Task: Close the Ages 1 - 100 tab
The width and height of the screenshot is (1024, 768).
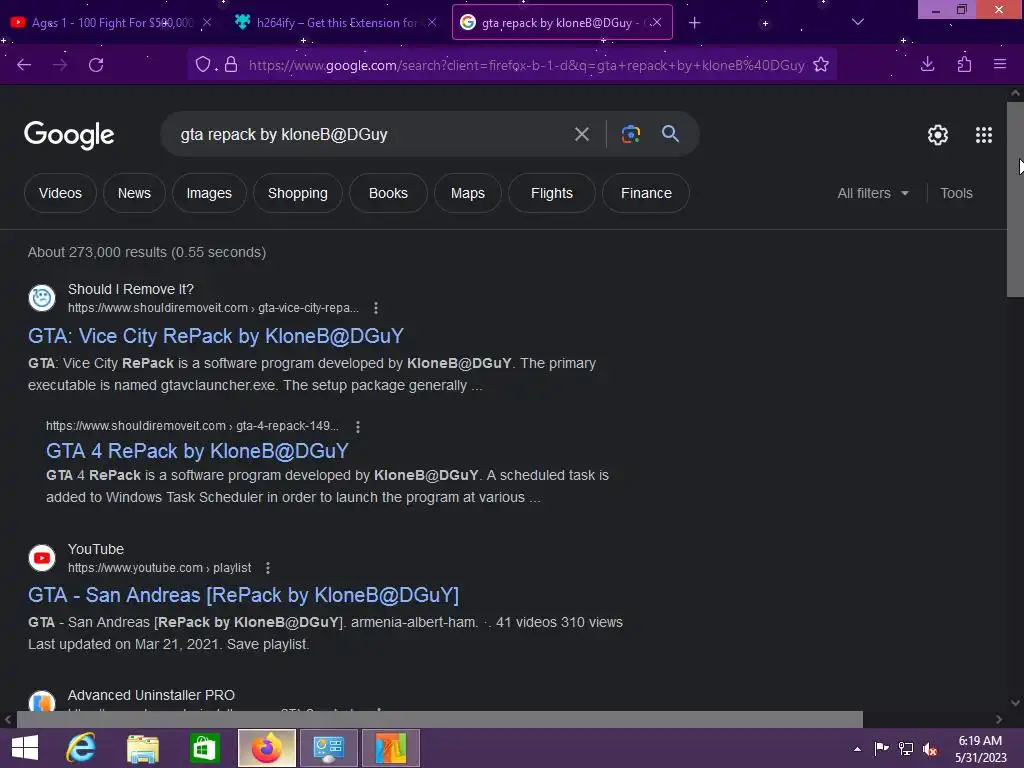Action: pyautogui.click(x=207, y=23)
